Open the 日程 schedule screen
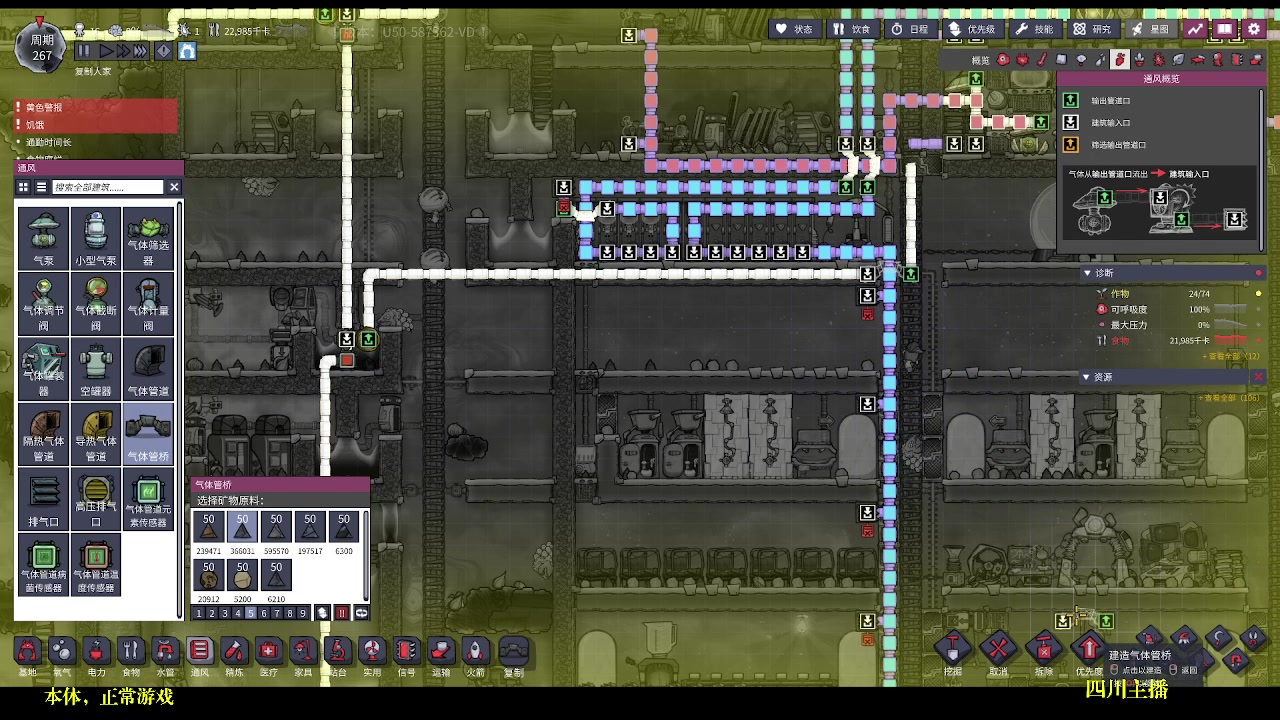Image resolution: width=1280 pixels, height=720 pixels. point(910,29)
